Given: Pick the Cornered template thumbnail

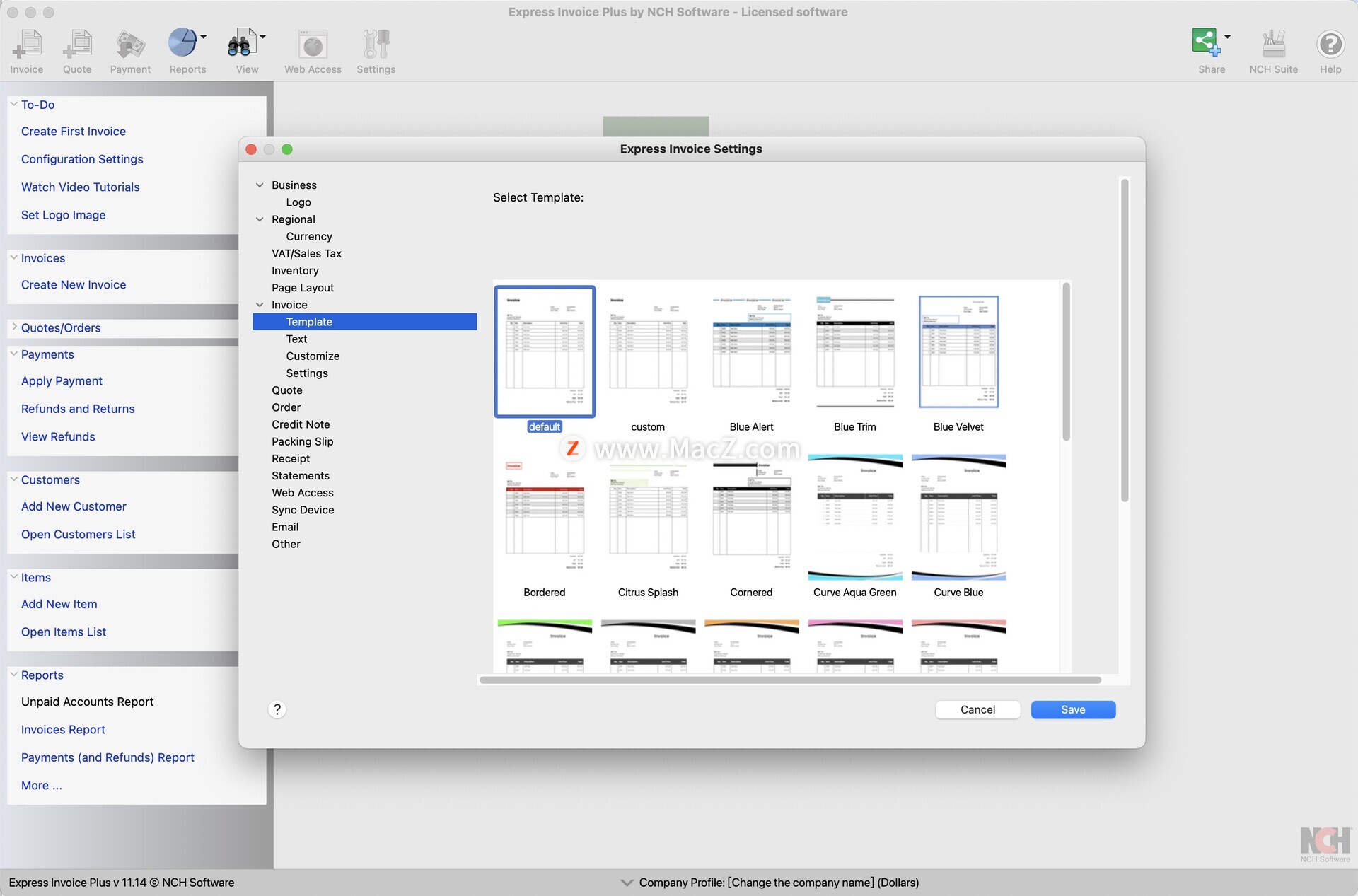Looking at the screenshot, I should click(x=751, y=517).
